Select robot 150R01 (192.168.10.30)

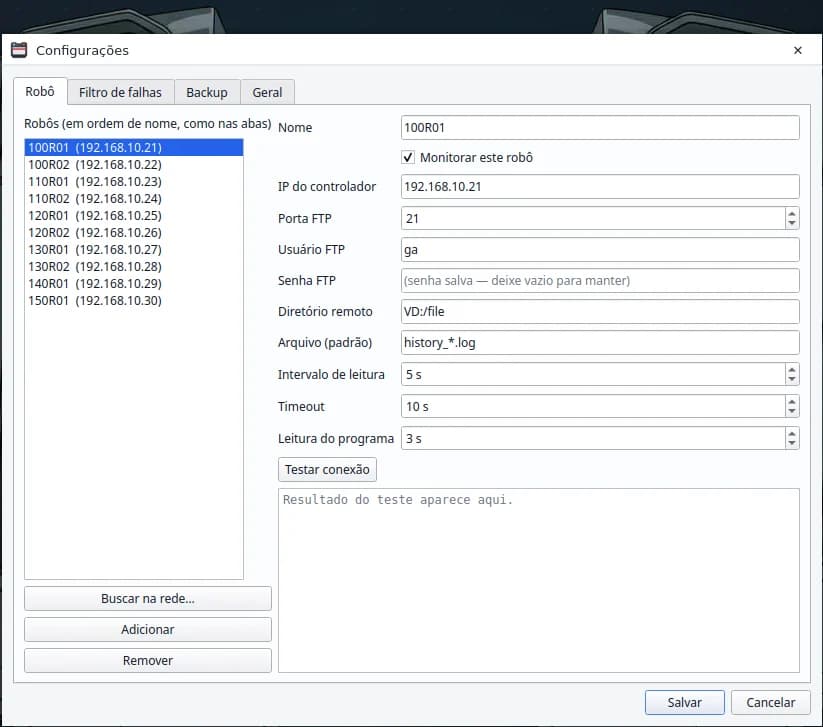click(x=134, y=301)
